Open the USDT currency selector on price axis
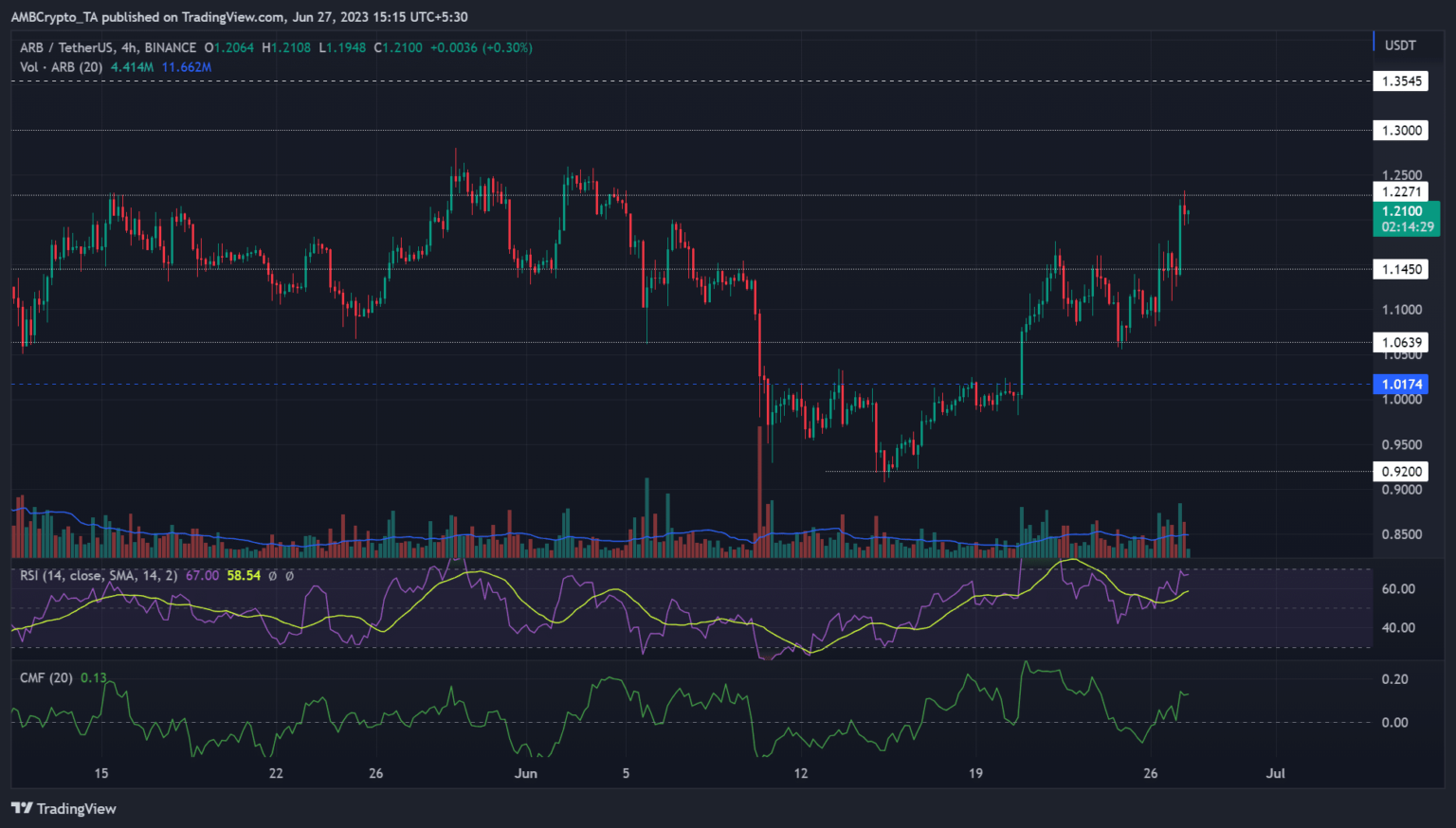 [x=1400, y=45]
